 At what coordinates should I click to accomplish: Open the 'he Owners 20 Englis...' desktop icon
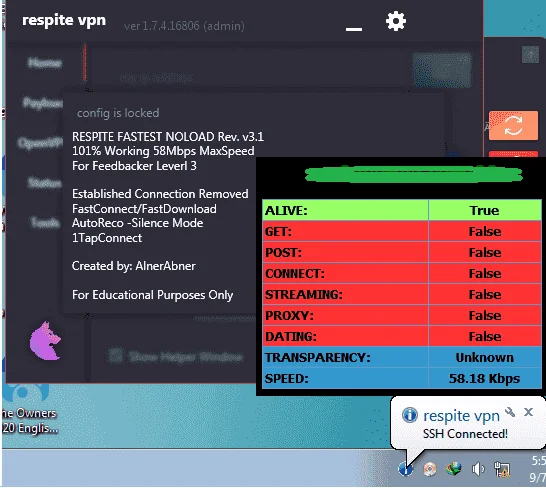coord(30,409)
